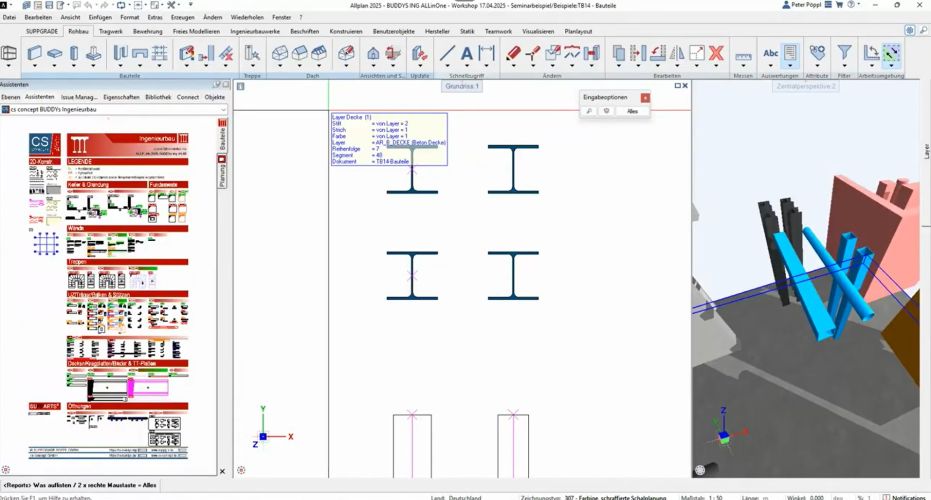Click the Notifications button in status bar
The width and height of the screenshot is (931, 500).
[x=905, y=497]
